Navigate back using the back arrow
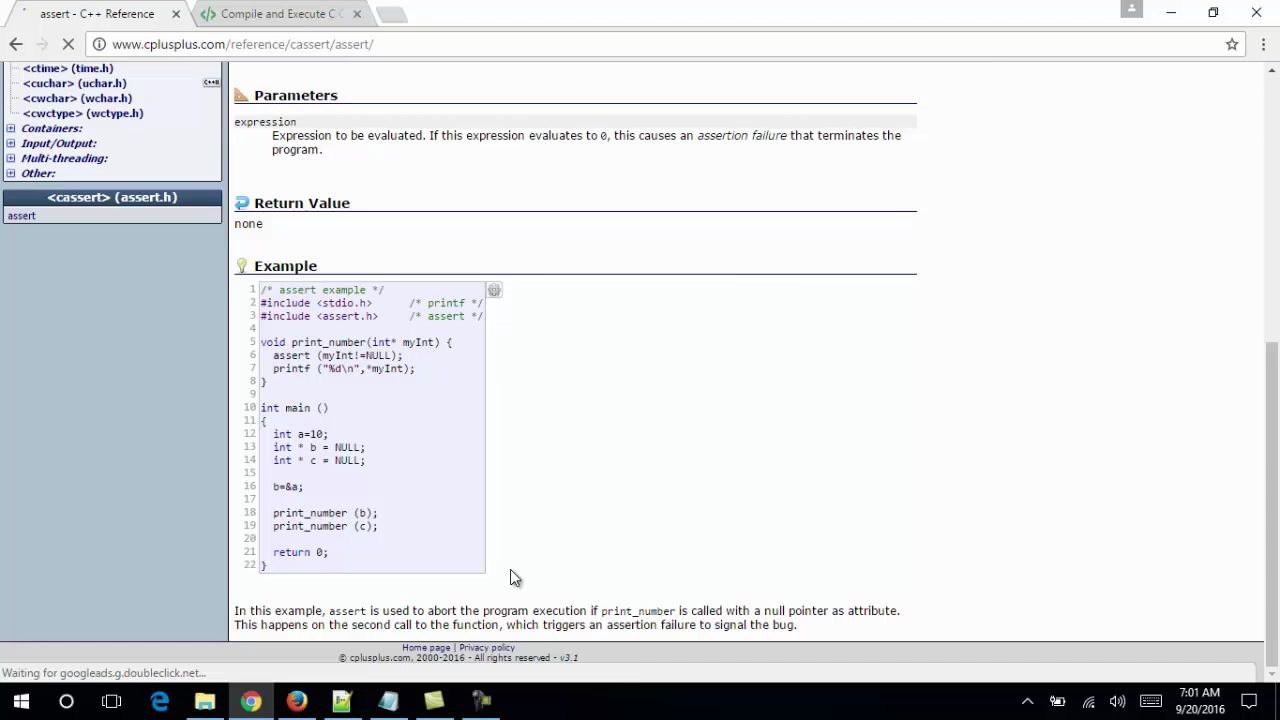The width and height of the screenshot is (1280, 720). pyautogui.click(x=15, y=44)
